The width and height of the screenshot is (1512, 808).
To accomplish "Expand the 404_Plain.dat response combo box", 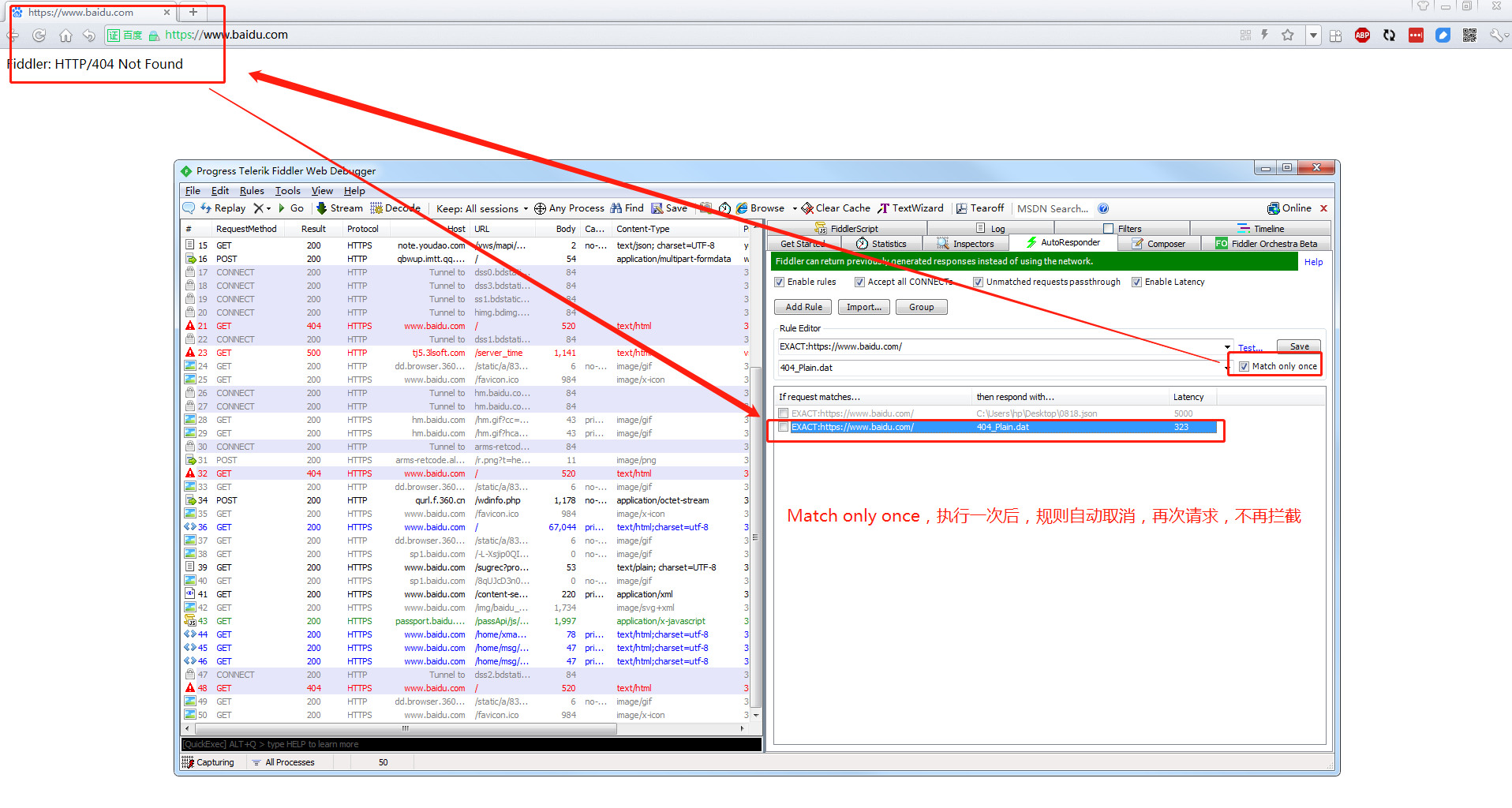I will tap(1227, 368).
